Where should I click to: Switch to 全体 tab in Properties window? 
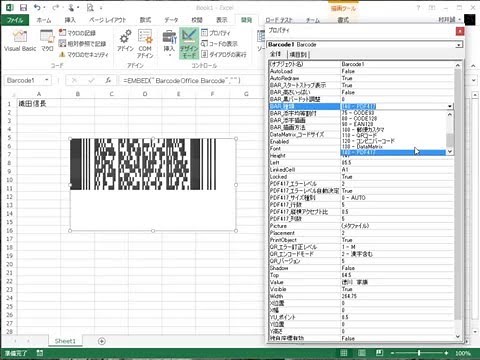click(275, 54)
